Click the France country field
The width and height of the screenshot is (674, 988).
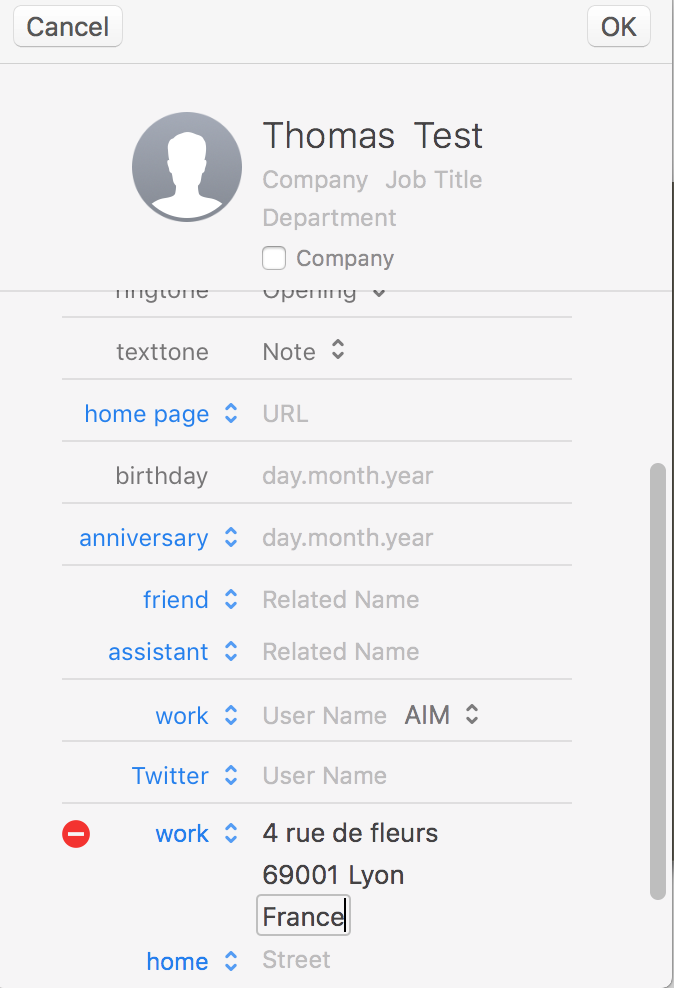click(303, 916)
